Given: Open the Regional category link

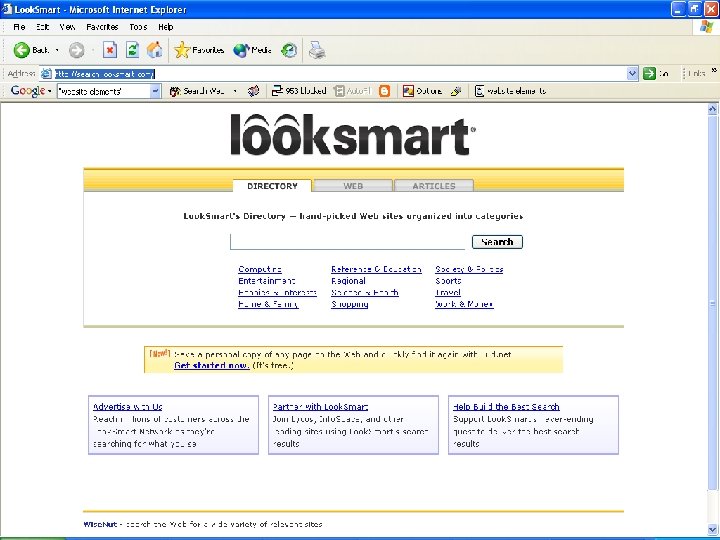Looking at the screenshot, I should pyautogui.click(x=348, y=281).
